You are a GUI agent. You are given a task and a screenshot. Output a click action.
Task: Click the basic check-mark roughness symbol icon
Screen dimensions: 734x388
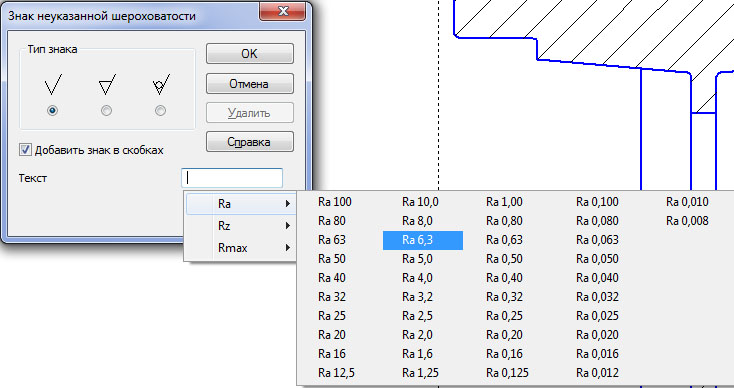(53, 85)
